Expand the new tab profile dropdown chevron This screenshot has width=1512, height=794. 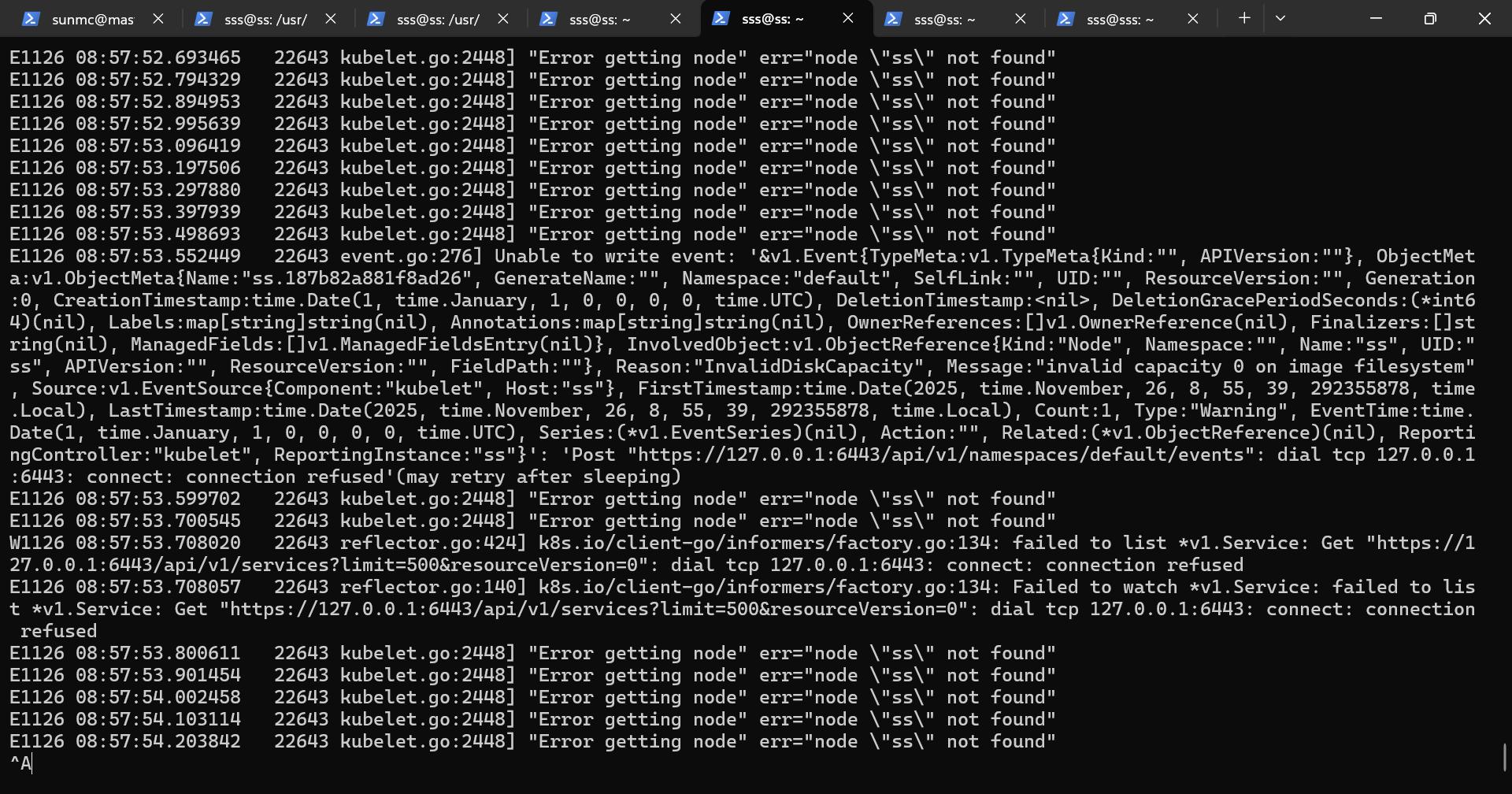pyautogui.click(x=1280, y=18)
